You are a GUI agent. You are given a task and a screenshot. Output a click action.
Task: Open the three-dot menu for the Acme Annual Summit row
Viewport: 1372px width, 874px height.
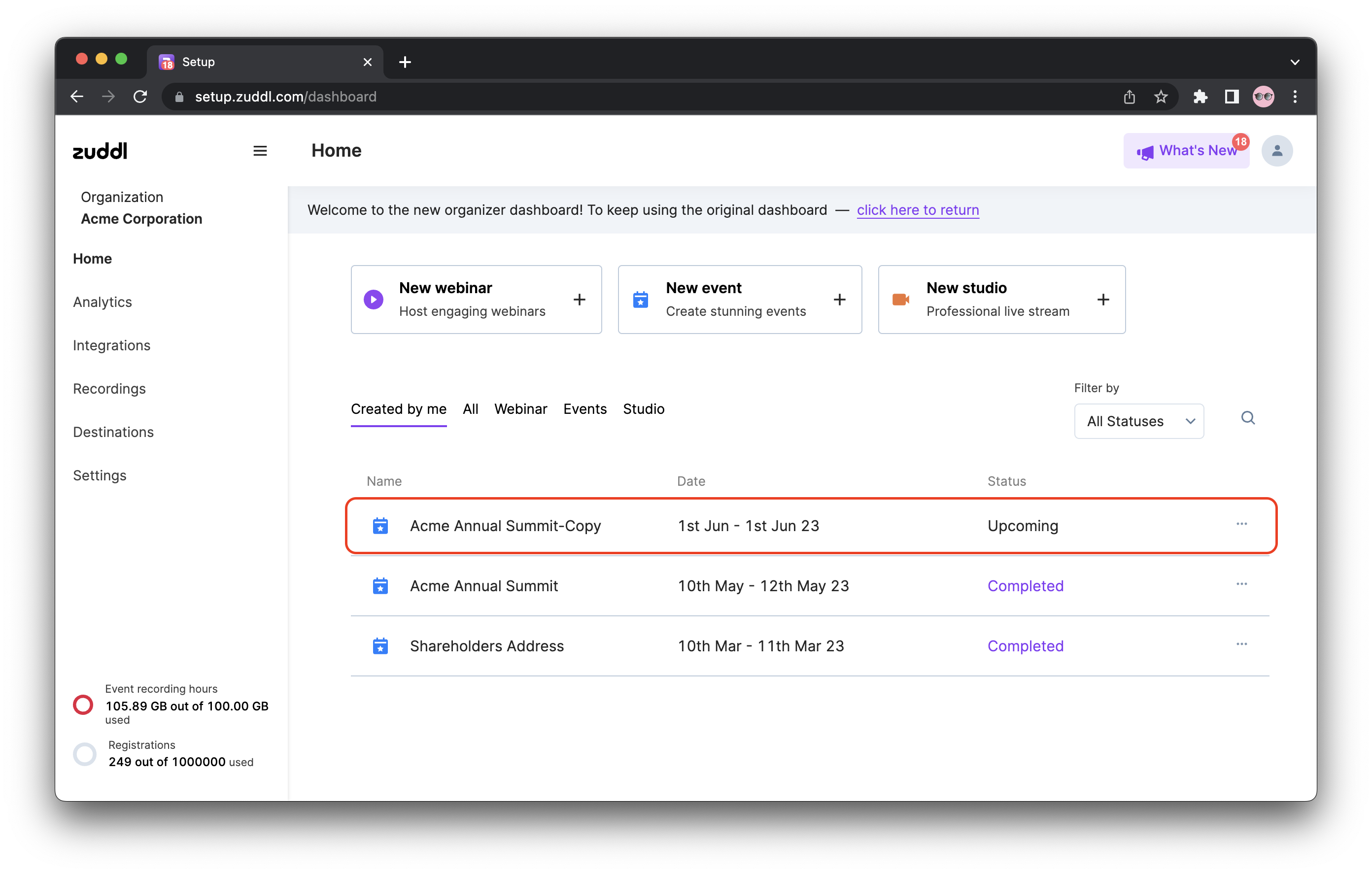pos(1241,584)
